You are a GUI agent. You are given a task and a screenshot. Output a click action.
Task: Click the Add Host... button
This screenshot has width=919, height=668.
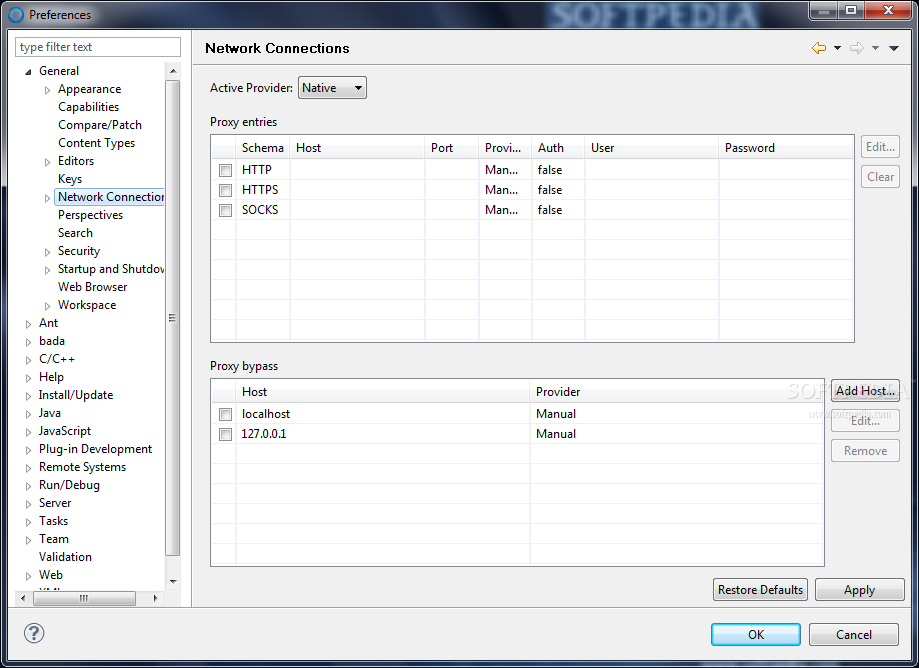tap(865, 391)
